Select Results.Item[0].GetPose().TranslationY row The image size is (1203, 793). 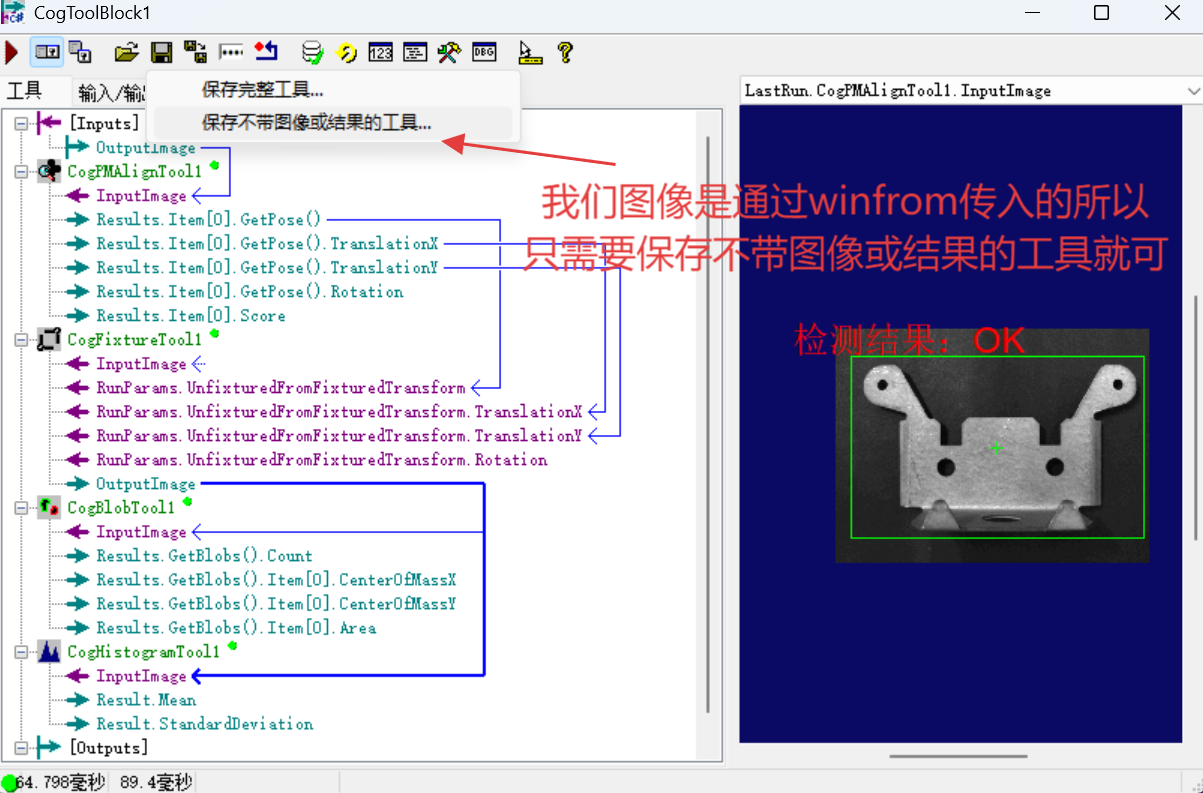coord(267,268)
